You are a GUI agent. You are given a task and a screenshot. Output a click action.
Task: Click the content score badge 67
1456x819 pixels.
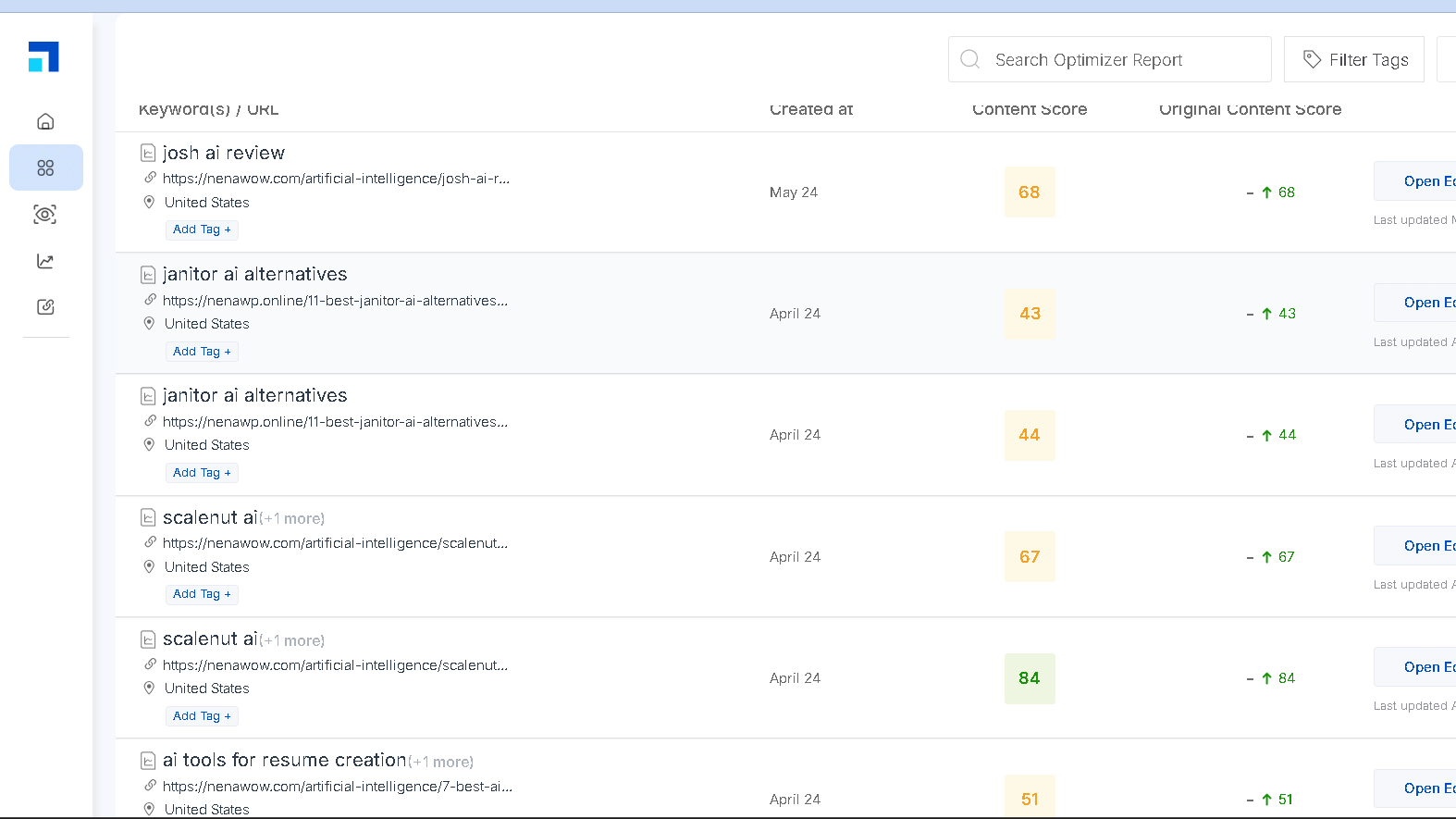coord(1030,557)
